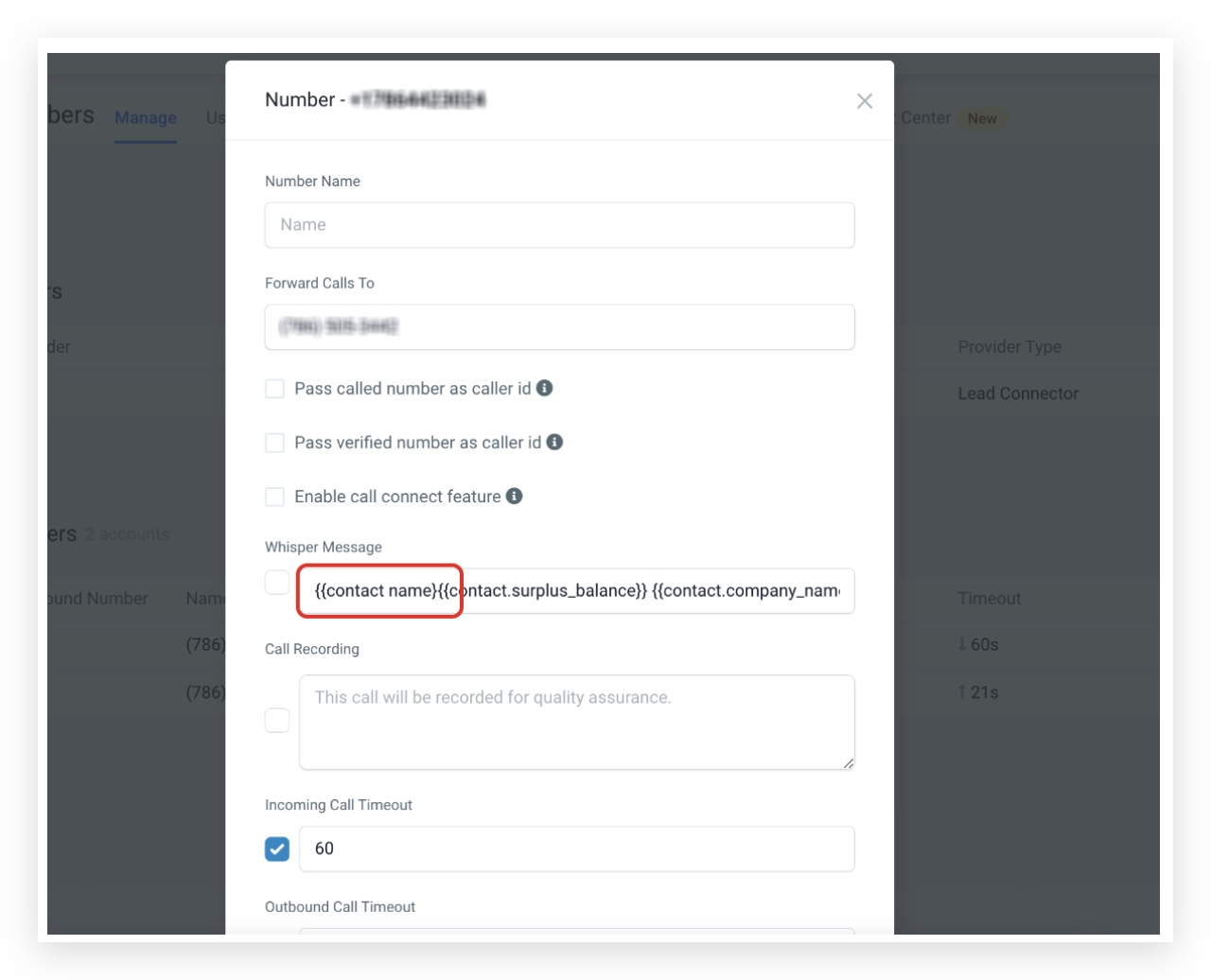Click the "New" badge near Center
The image size is (1211, 980).
(982, 118)
